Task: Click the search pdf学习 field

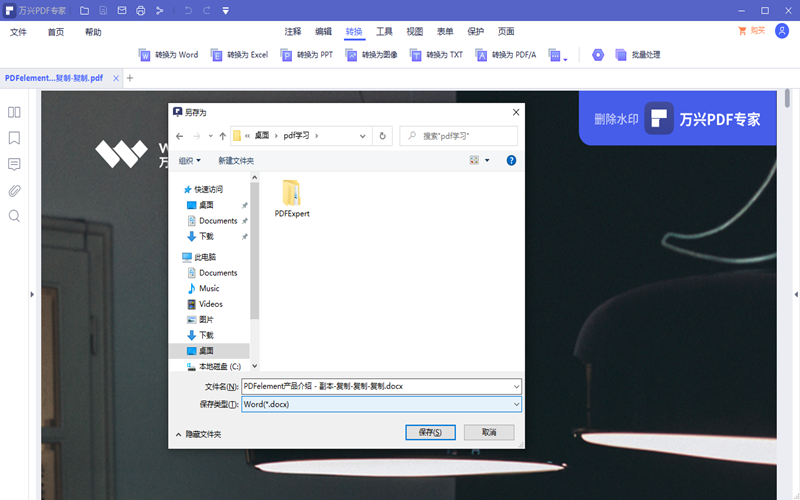Action: point(458,136)
